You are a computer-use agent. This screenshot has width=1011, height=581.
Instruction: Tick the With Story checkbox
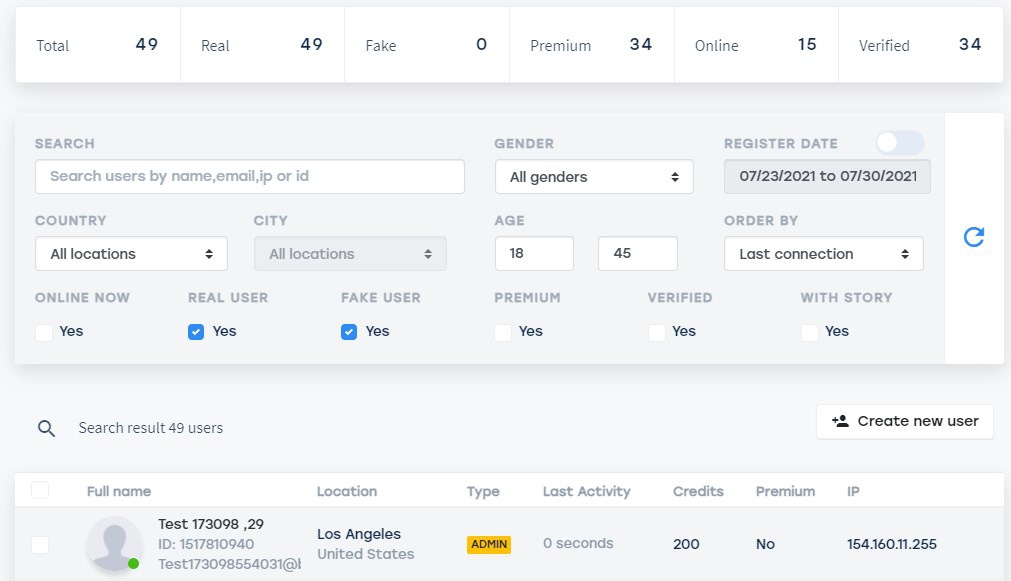[x=809, y=332]
